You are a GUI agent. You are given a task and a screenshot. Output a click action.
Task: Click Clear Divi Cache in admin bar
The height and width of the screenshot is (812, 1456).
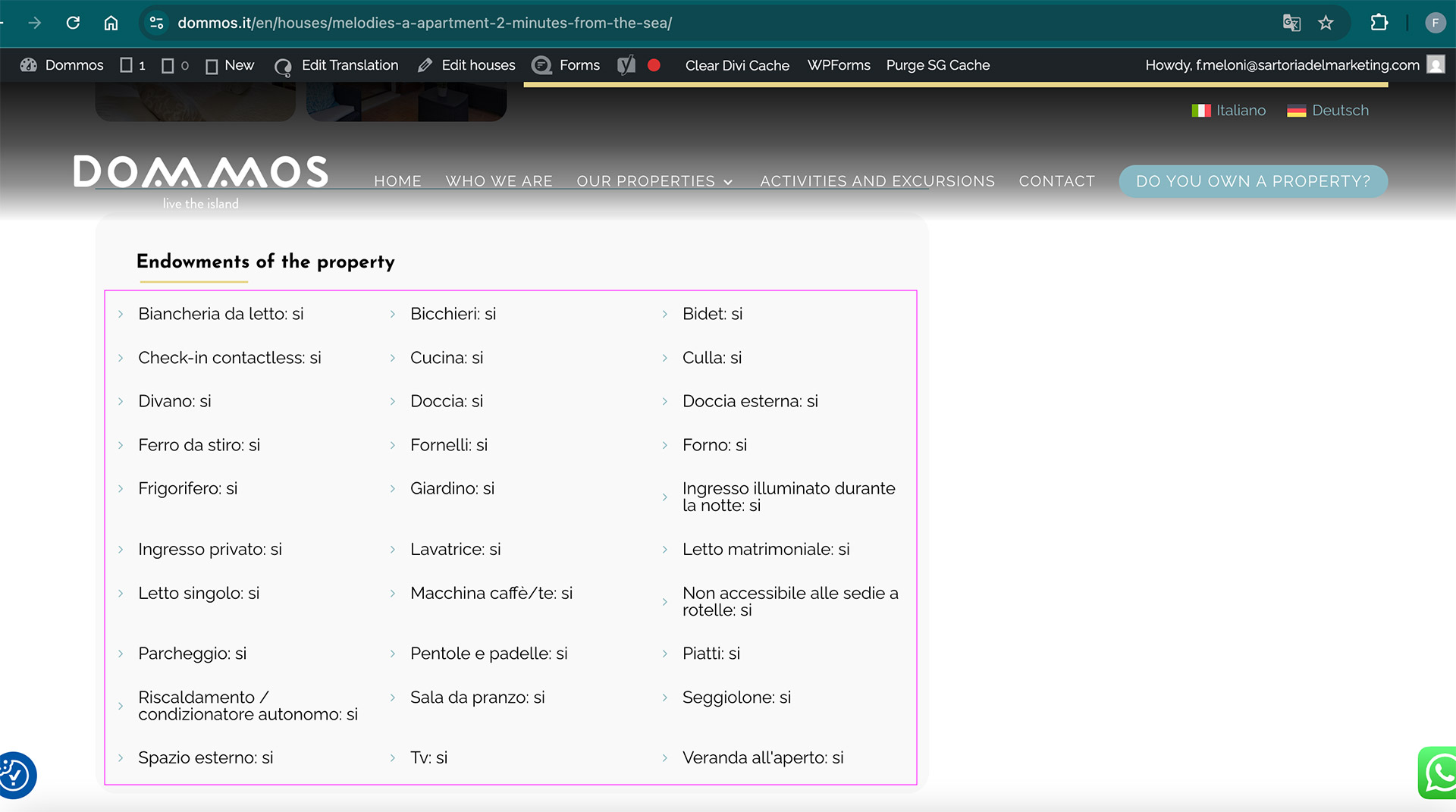click(x=737, y=65)
